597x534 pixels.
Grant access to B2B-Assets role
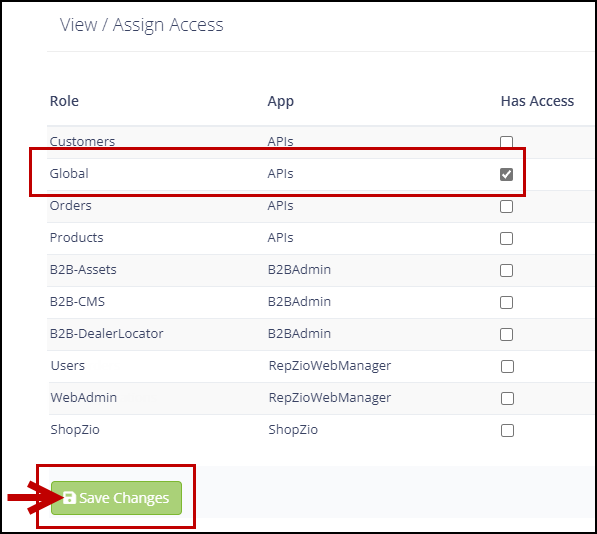(506, 271)
